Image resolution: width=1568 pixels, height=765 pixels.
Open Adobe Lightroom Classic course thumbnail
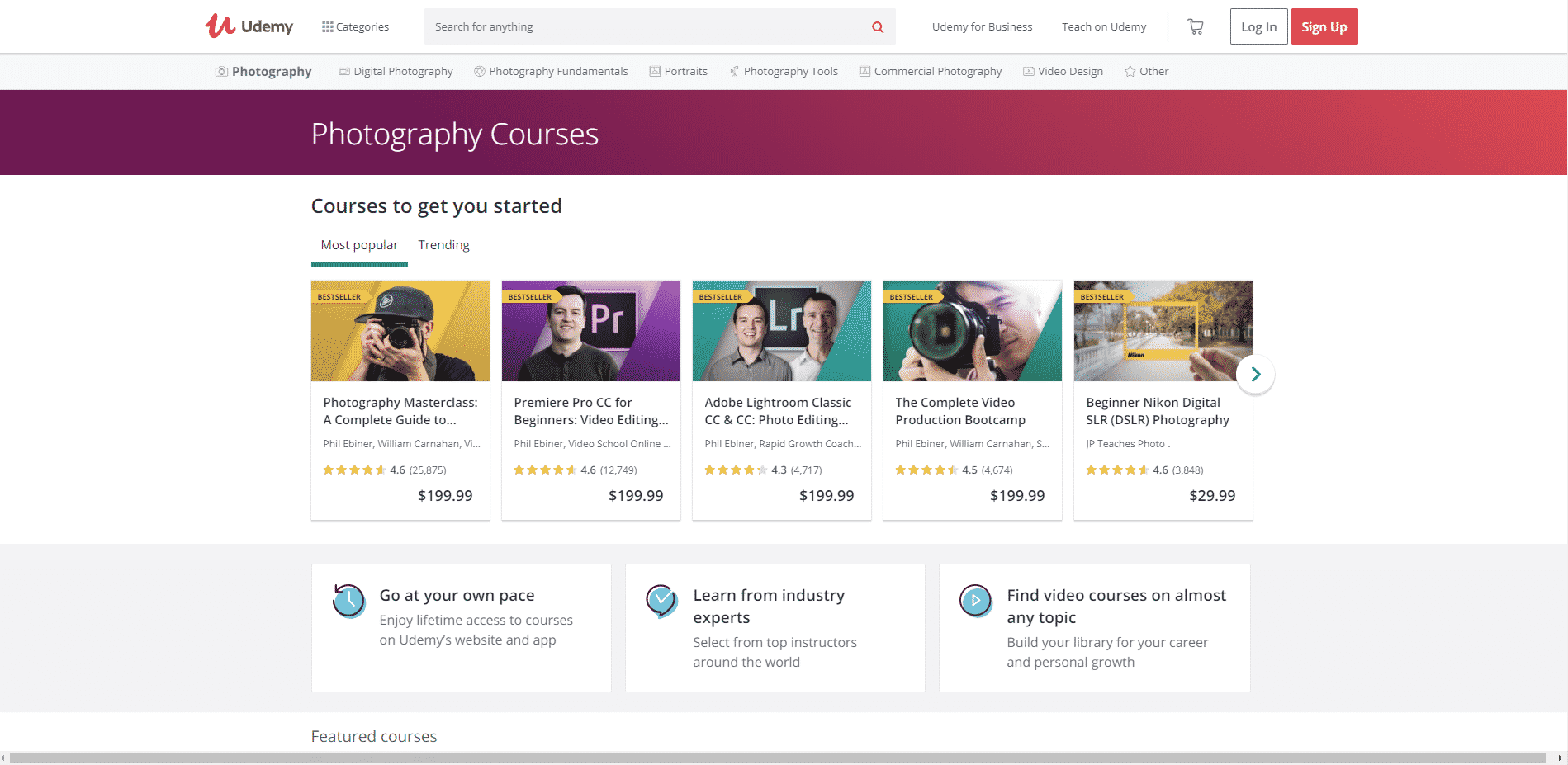pos(782,331)
